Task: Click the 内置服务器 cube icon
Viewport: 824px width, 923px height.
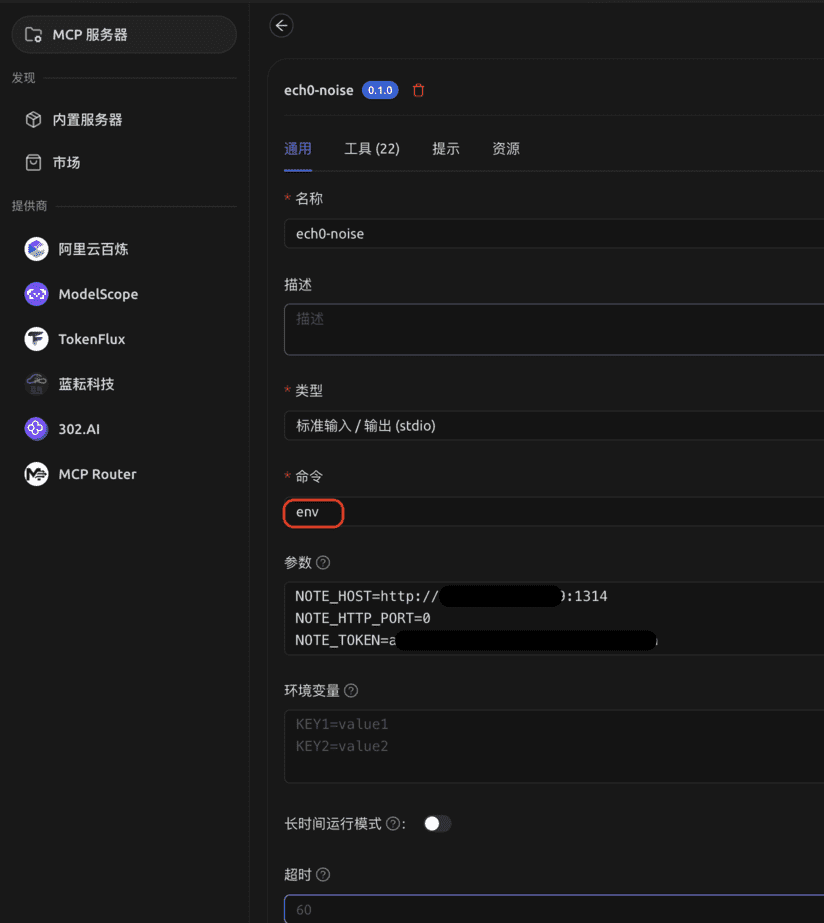Action: click(34, 119)
